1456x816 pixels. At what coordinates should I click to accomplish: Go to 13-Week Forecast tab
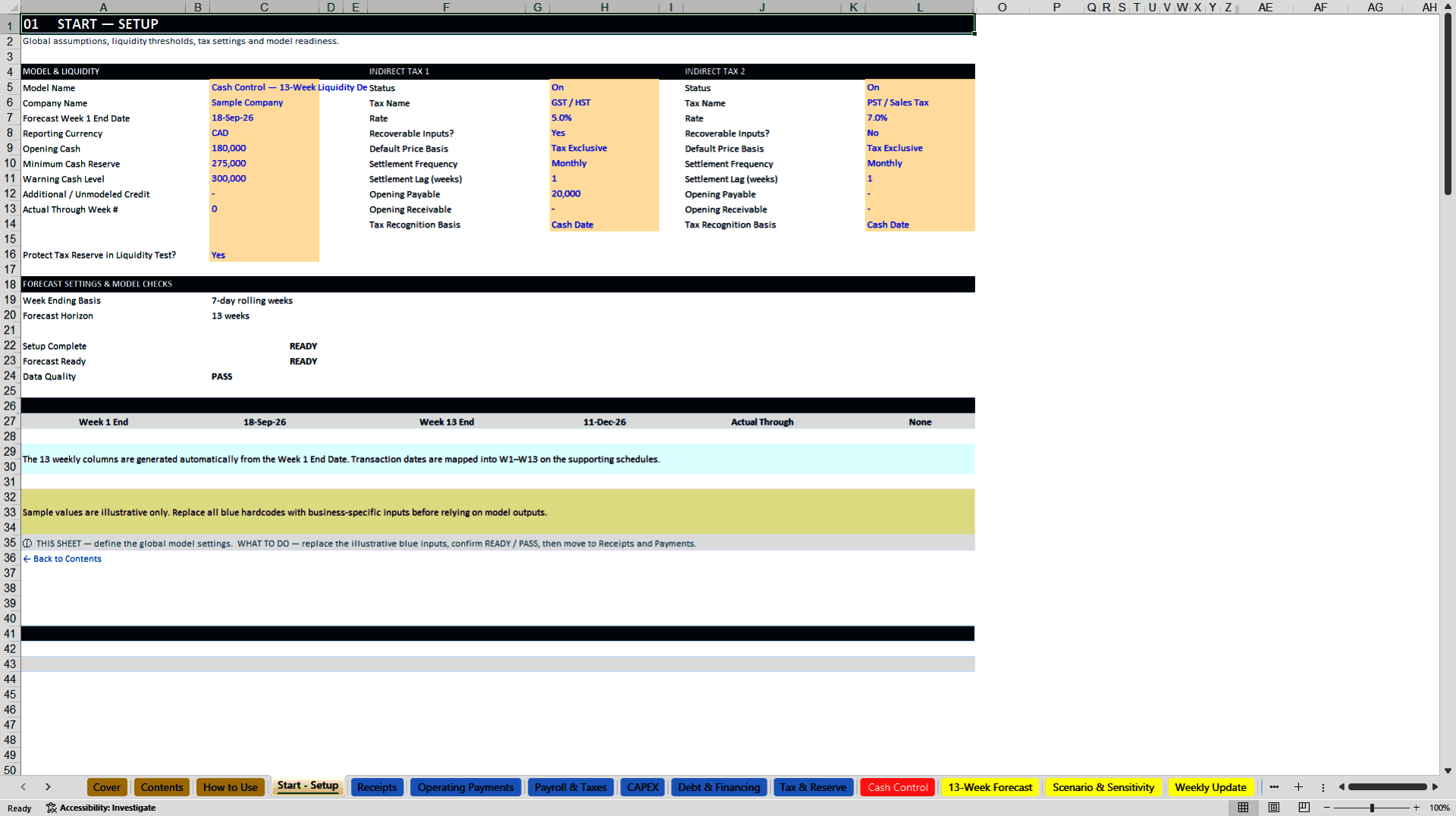990,787
